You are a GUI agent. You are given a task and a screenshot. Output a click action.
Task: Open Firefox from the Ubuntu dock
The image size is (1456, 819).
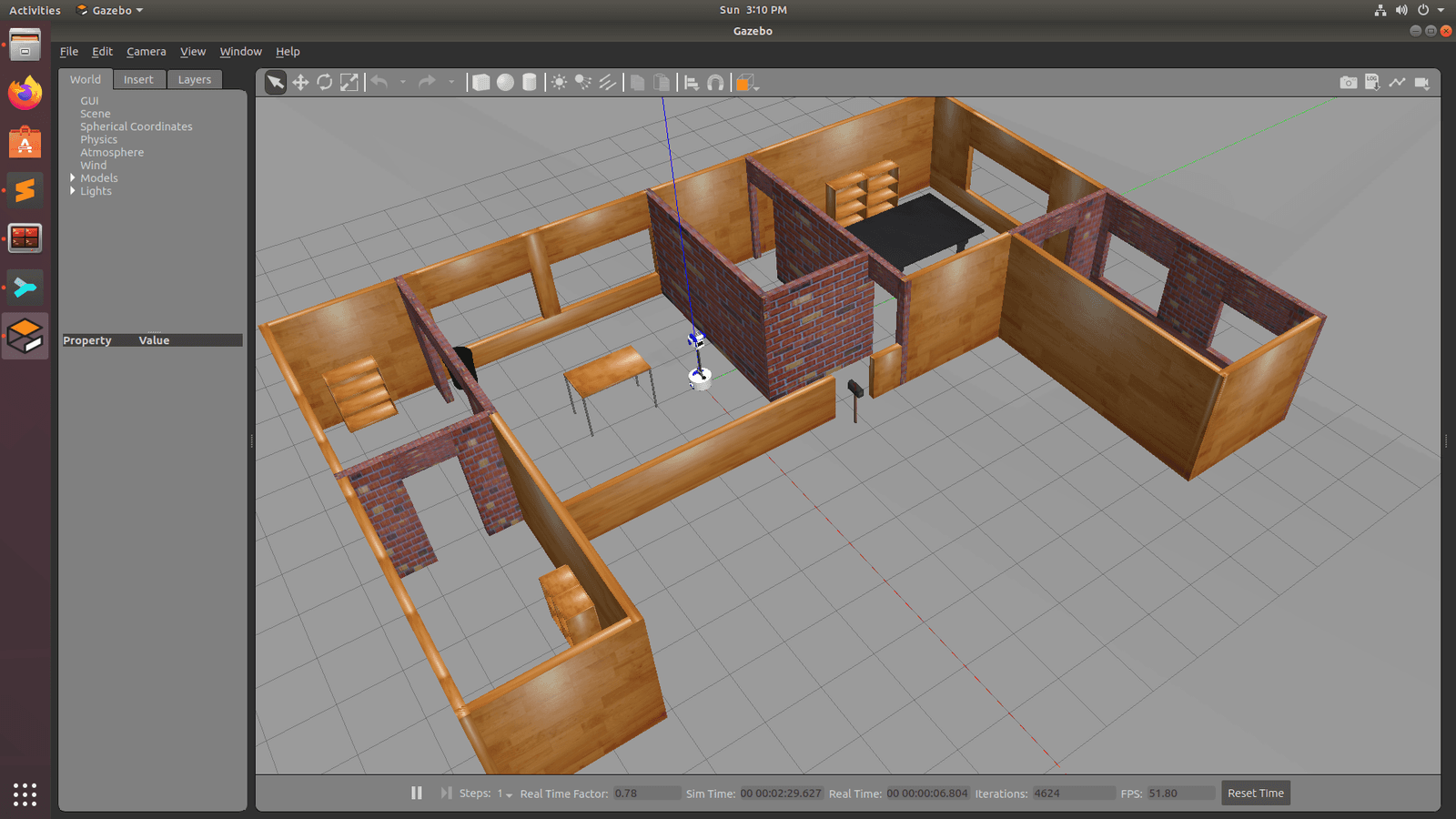click(x=25, y=93)
